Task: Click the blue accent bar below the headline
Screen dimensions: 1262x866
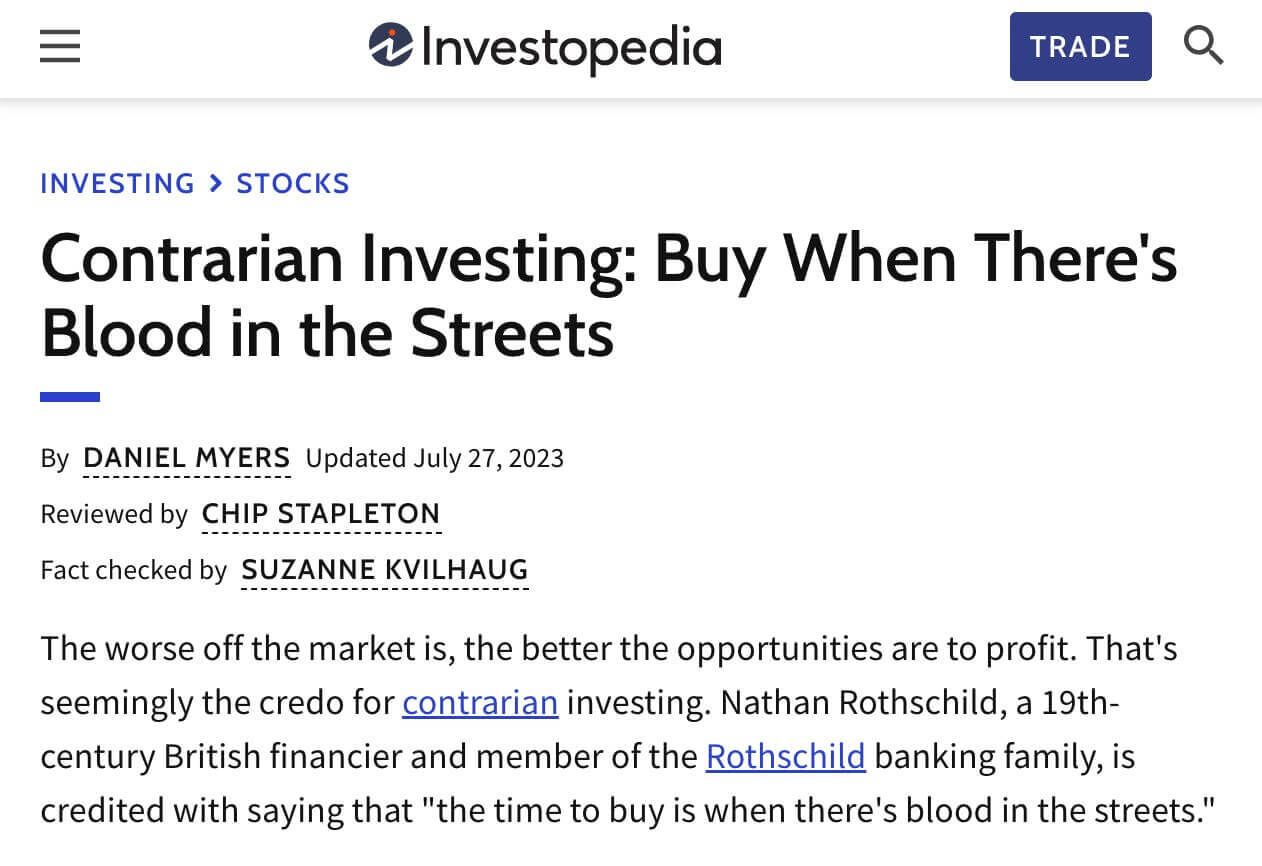Action: 70,397
